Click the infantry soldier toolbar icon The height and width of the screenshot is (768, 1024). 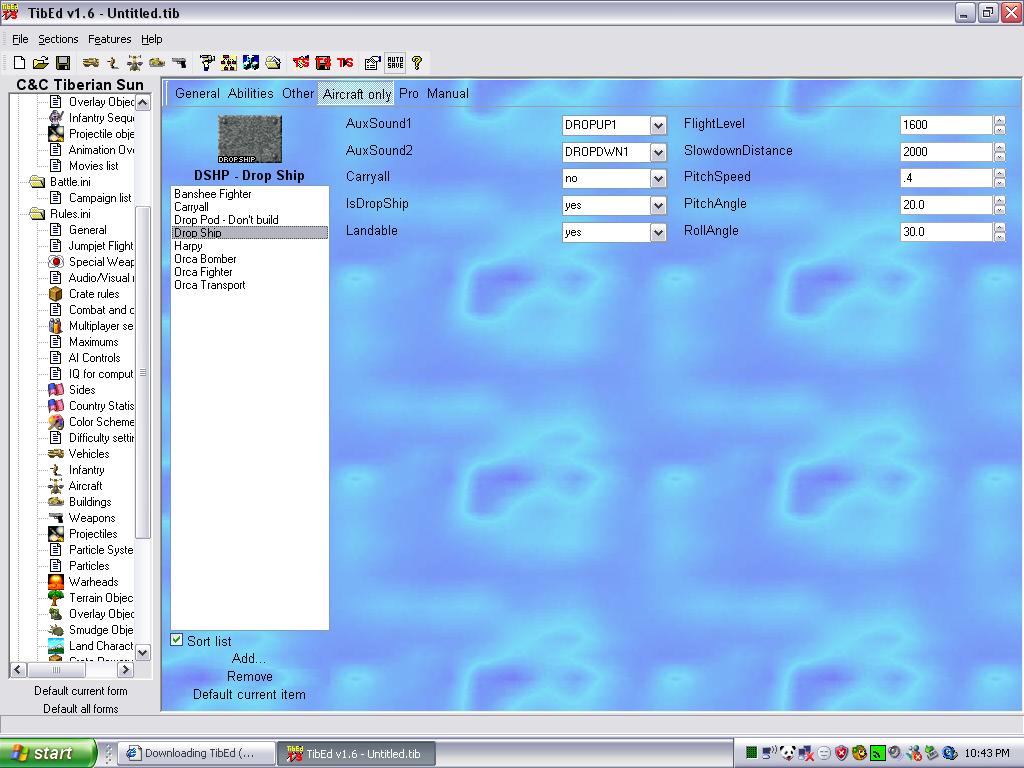tap(113, 62)
